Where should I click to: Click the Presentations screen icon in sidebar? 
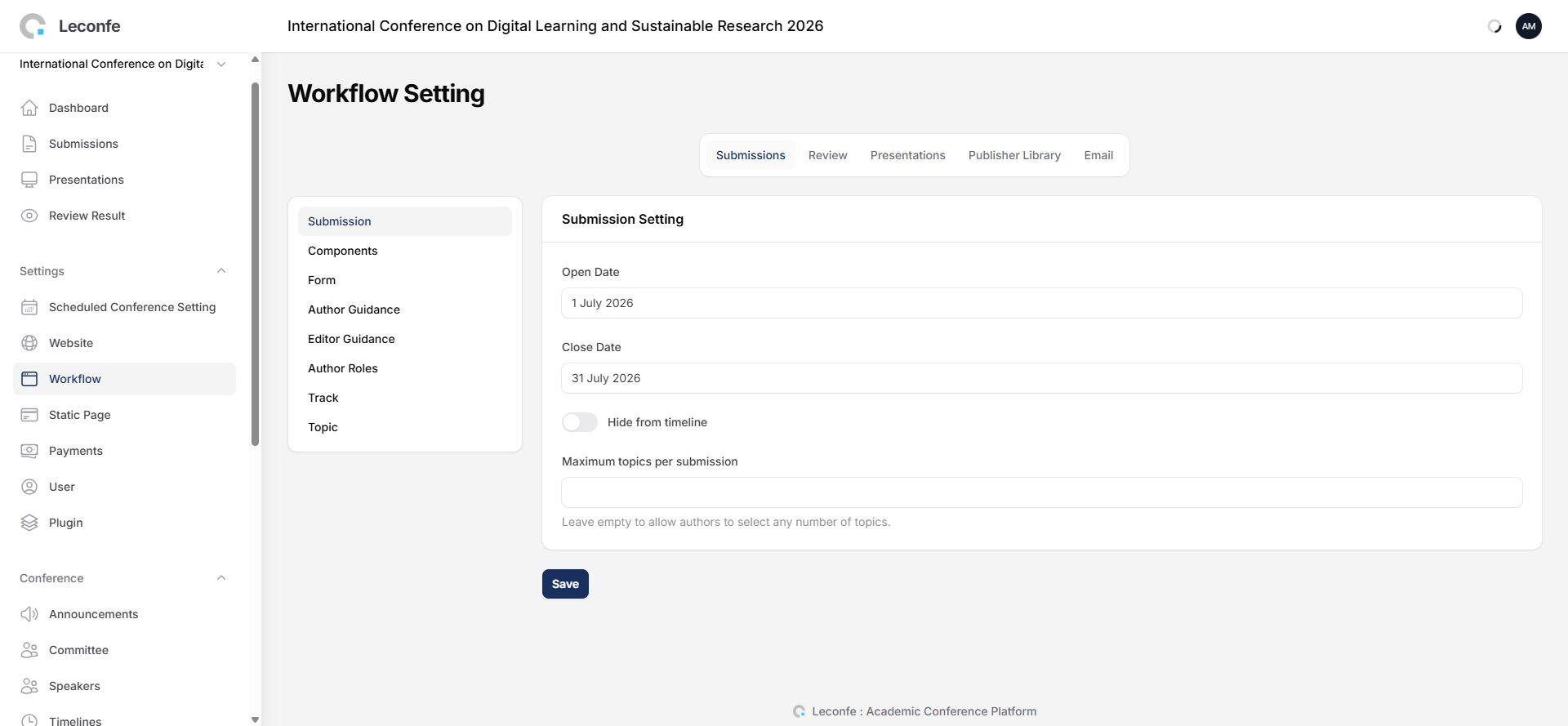click(x=29, y=180)
